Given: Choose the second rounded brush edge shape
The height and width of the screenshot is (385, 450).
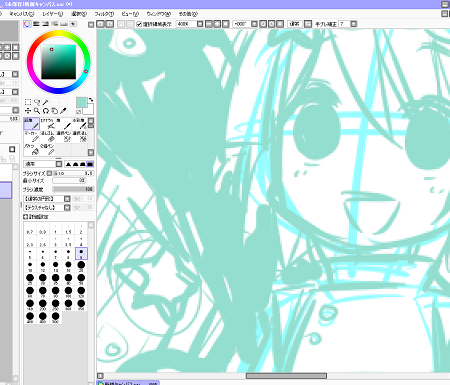Looking at the screenshot, I should (x=75, y=164).
